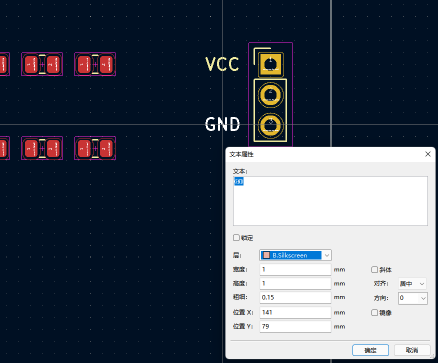The image size is (438, 363).
Task: Open the 方向 orientation dropdown showing 0
Action: pyautogui.click(x=413, y=298)
